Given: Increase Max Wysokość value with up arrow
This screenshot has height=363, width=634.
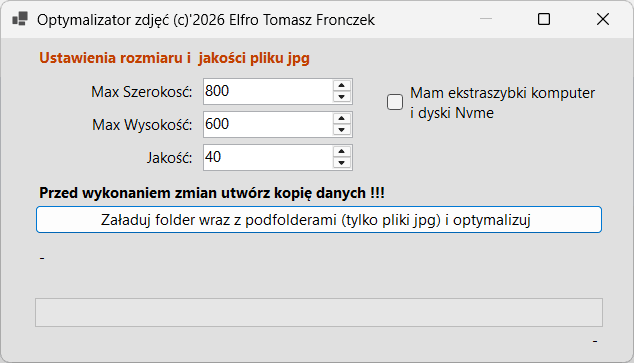Looking at the screenshot, I should pyautogui.click(x=342, y=118).
